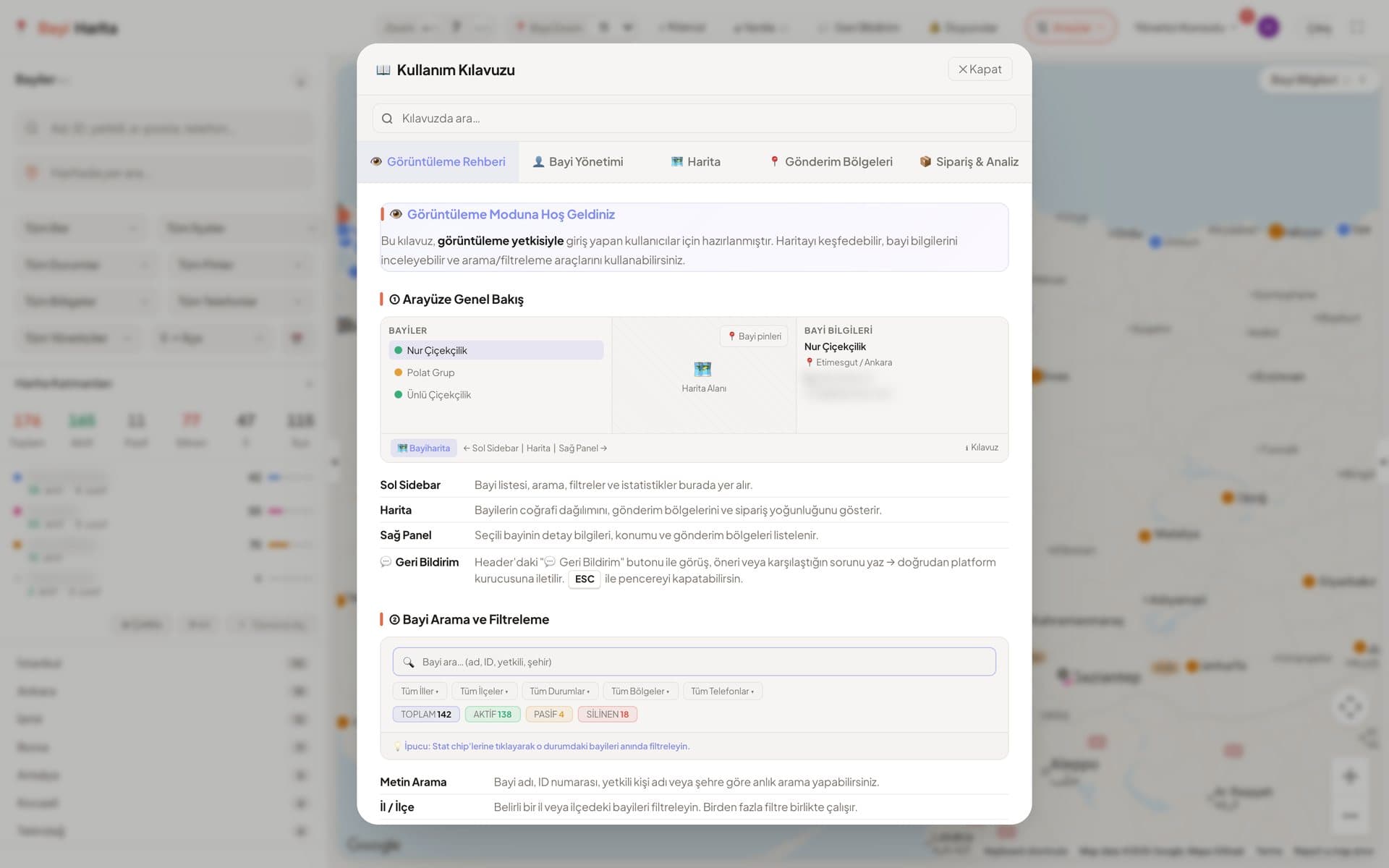Open the Tüm İlçeler dropdown
Viewport: 1389px width, 868px height.
484,692
